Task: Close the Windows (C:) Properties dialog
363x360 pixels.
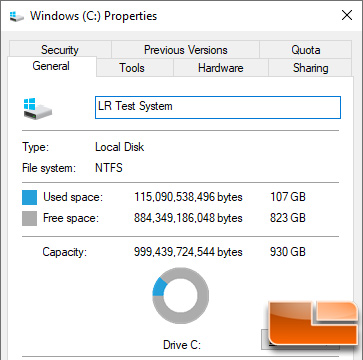Action: pyautogui.click(x=347, y=15)
